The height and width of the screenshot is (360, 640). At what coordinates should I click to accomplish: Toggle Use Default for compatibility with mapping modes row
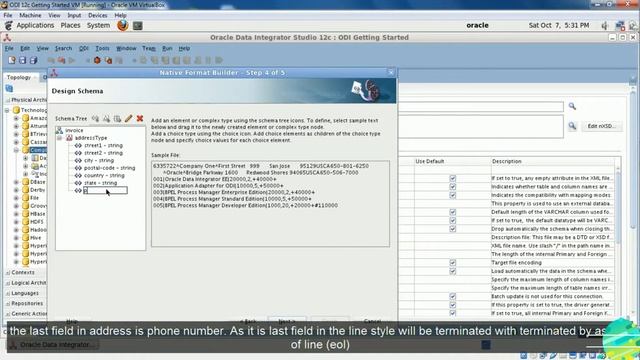click(x=453, y=195)
